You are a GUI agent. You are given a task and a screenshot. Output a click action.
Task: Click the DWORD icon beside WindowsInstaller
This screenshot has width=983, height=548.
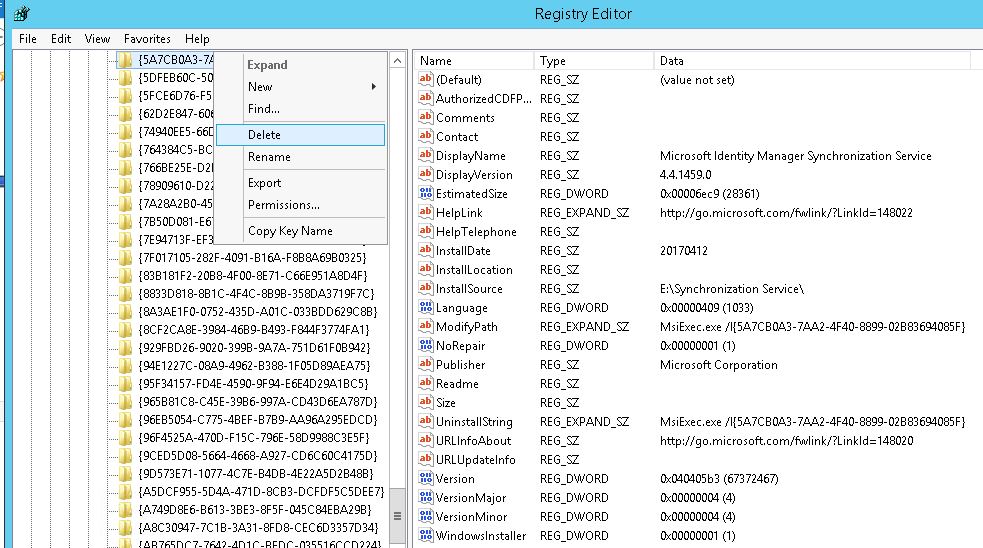coord(426,535)
